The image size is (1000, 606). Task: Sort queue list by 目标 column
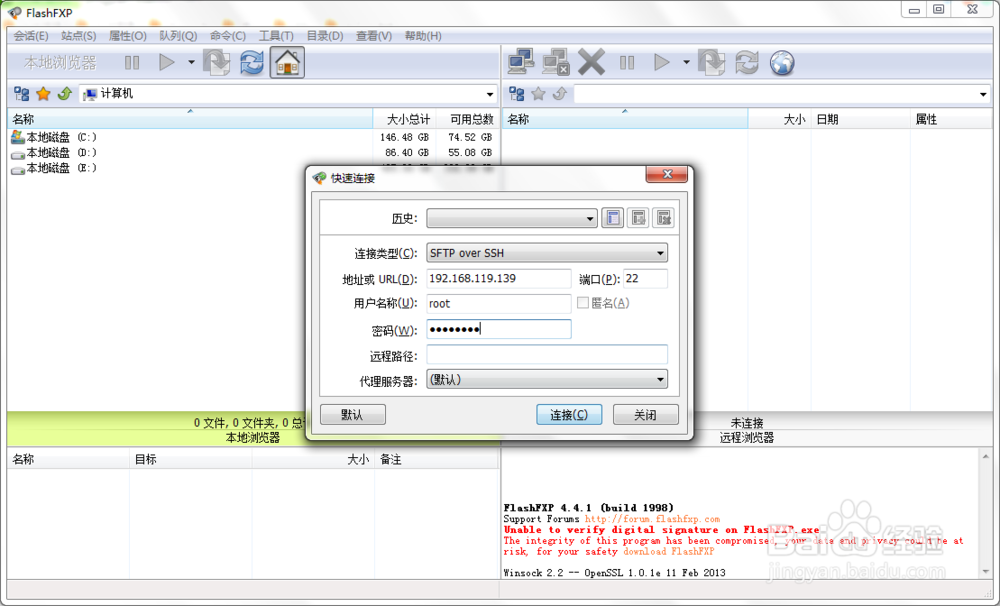tap(190, 459)
